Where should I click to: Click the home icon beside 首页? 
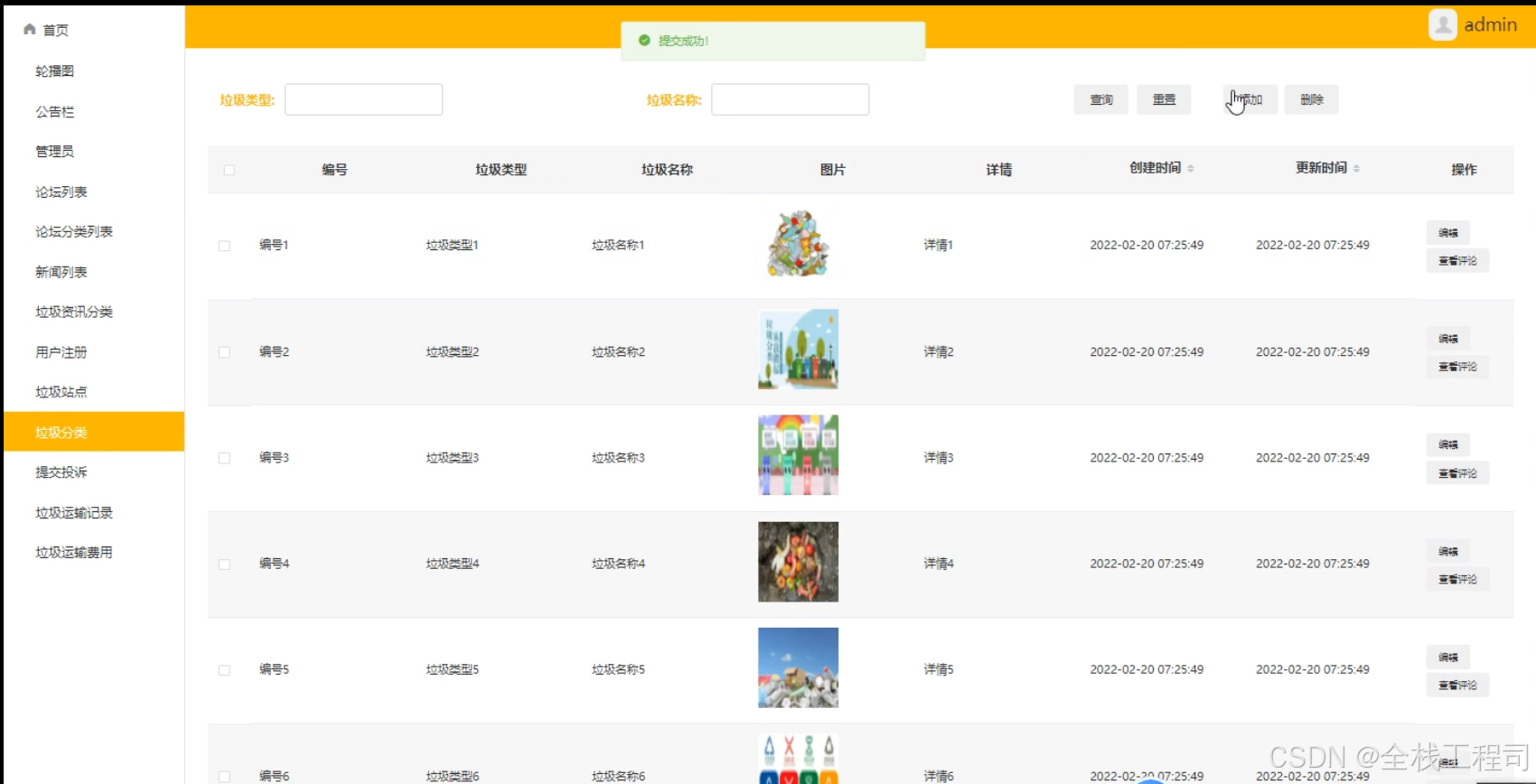coord(30,29)
